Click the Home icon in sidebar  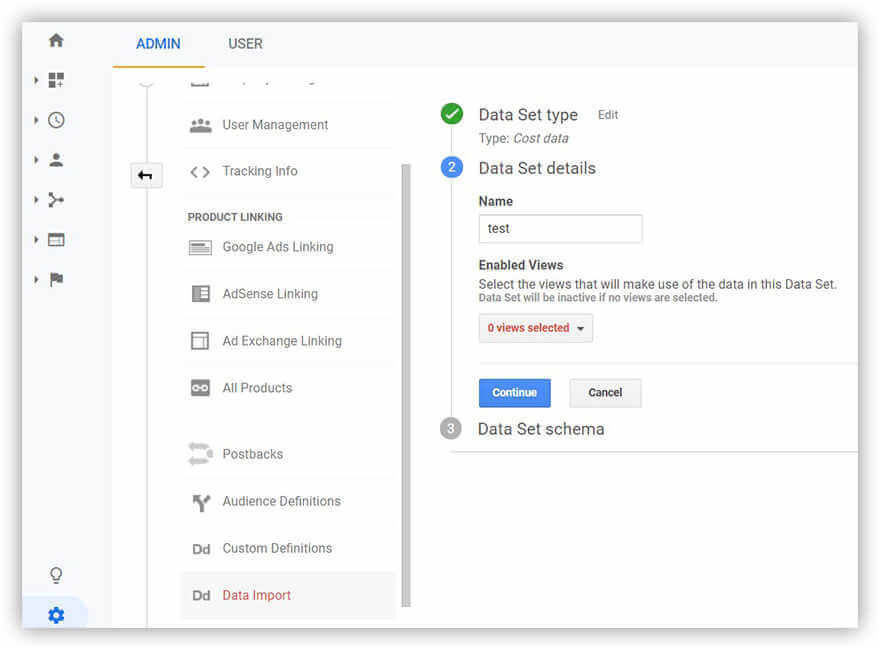[x=56, y=40]
